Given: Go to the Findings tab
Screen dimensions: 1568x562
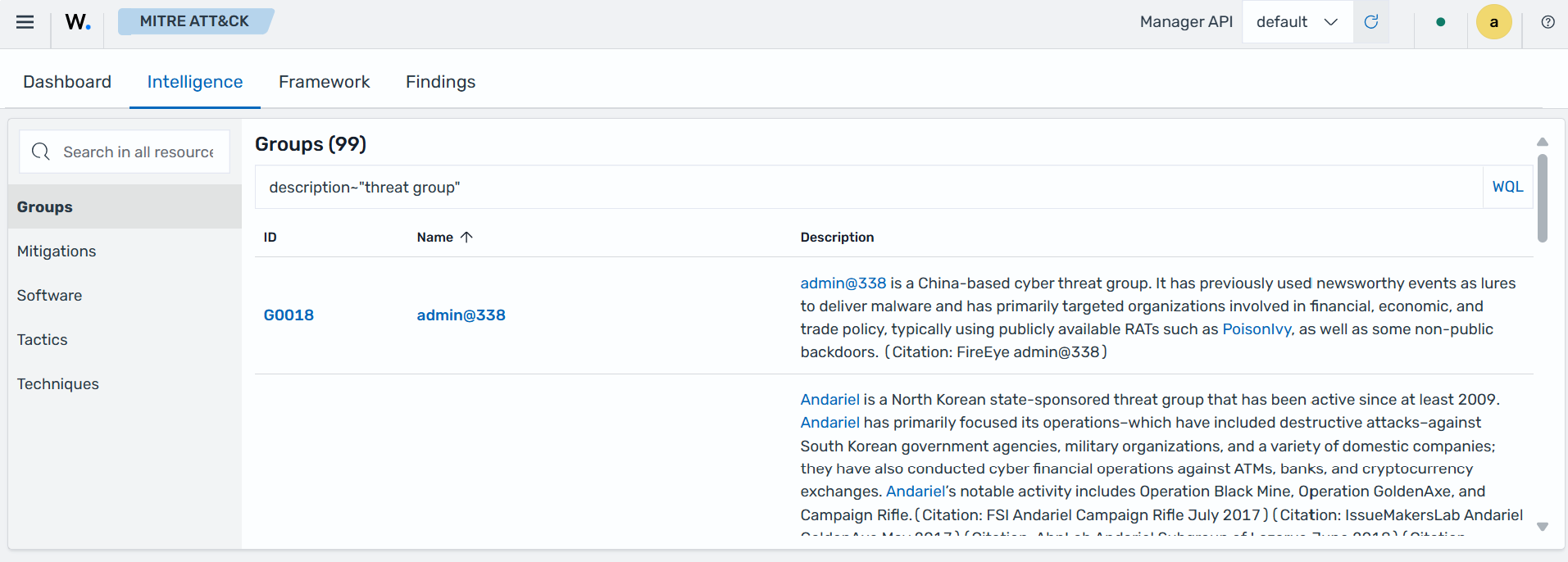Looking at the screenshot, I should click(x=441, y=82).
